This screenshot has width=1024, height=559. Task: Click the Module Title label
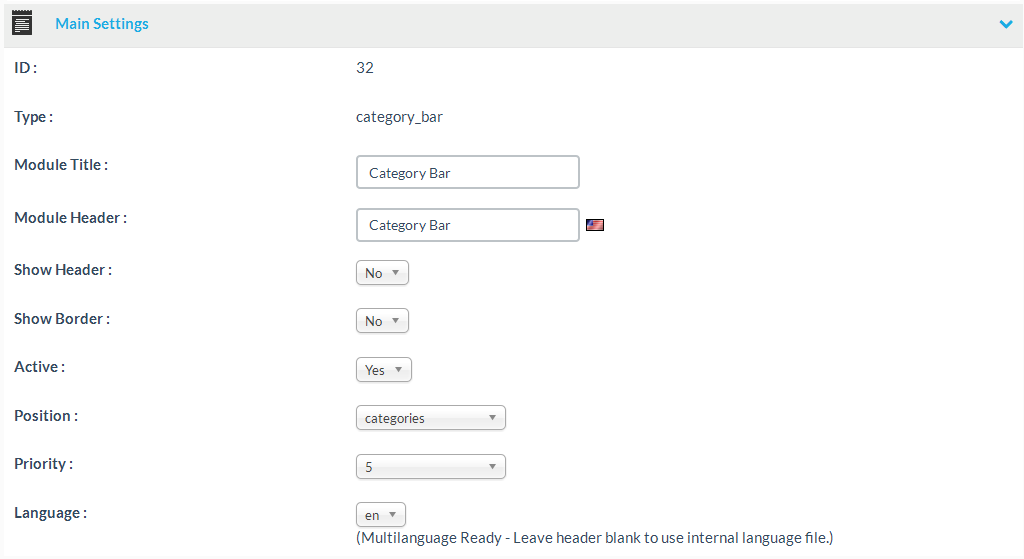[61, 165]
